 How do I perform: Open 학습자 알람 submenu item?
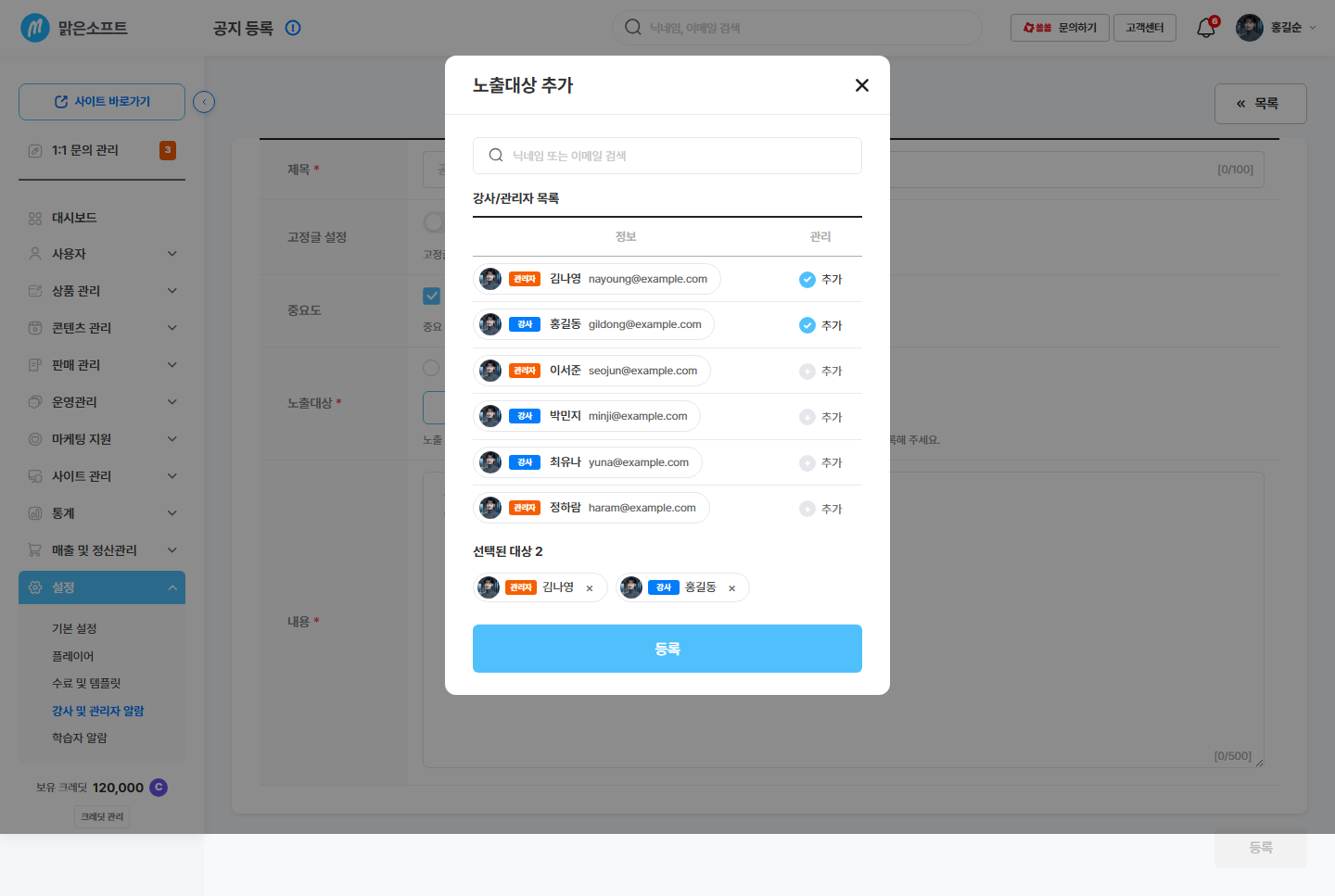[x=80, y=738]
